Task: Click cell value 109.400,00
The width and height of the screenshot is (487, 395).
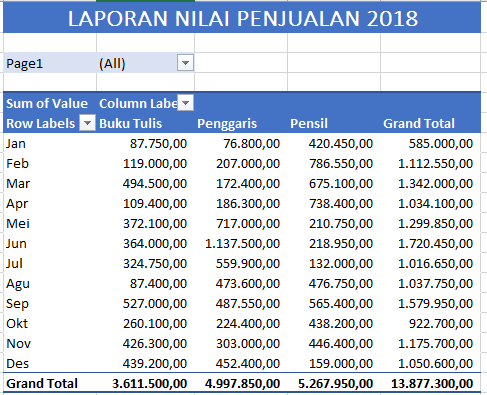Action: [x=155, y=204]
